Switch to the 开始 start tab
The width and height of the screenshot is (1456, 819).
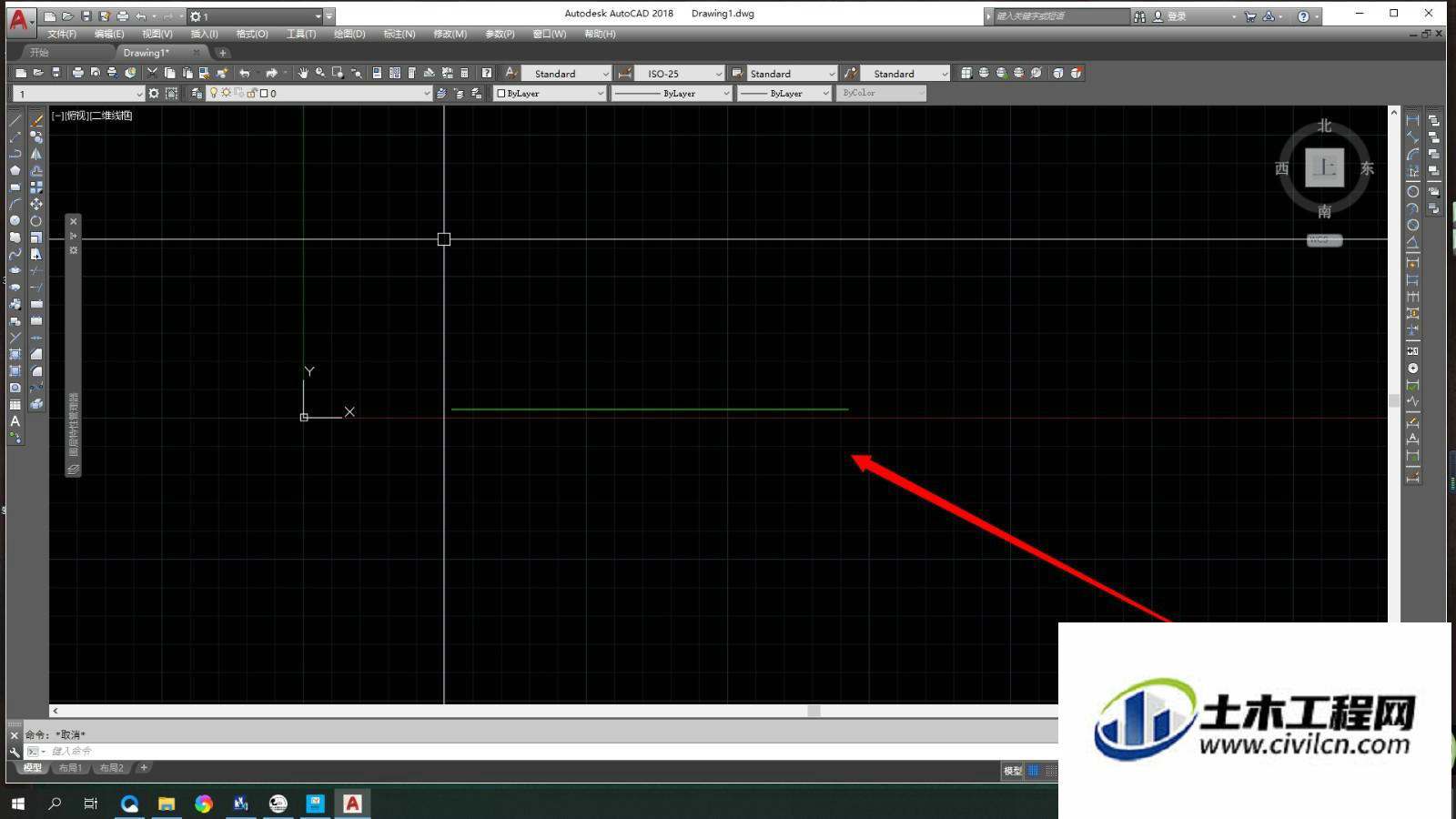pyautogui.click(x=39, y=53)
